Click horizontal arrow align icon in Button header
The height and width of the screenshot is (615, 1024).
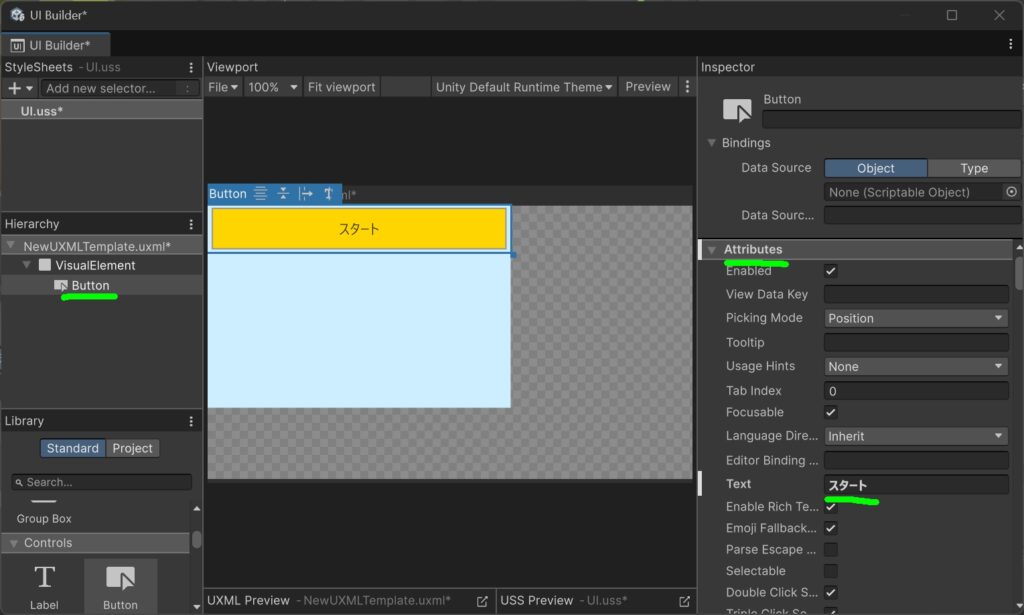coord(306,193)
